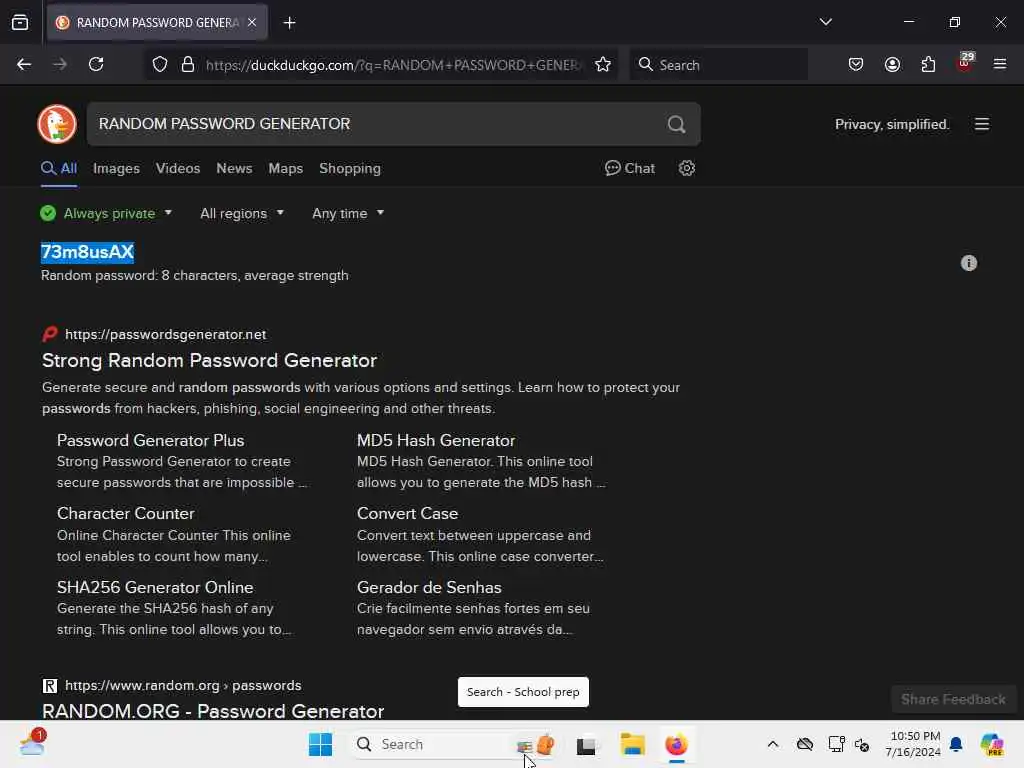Image resolution: width=1024 pixels, height=768 pixels.
Task: Open DuckDuckGo Chat
Action: click(630, 168)
